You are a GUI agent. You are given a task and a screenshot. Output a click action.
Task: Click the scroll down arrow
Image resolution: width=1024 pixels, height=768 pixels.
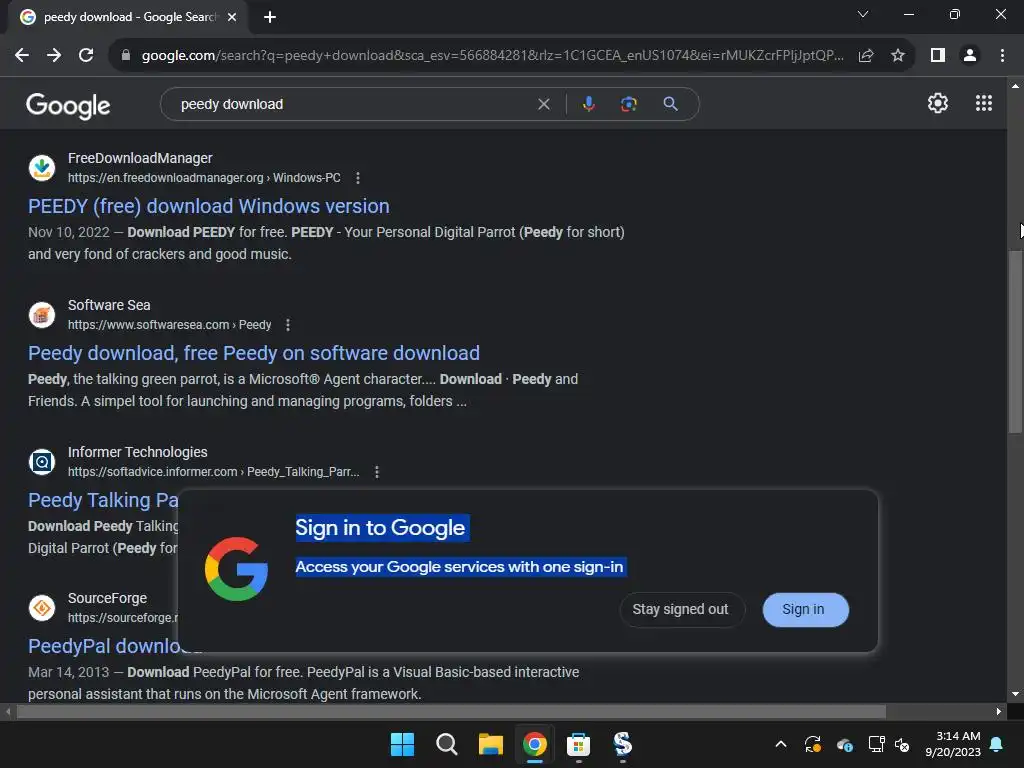[1015, 694]
